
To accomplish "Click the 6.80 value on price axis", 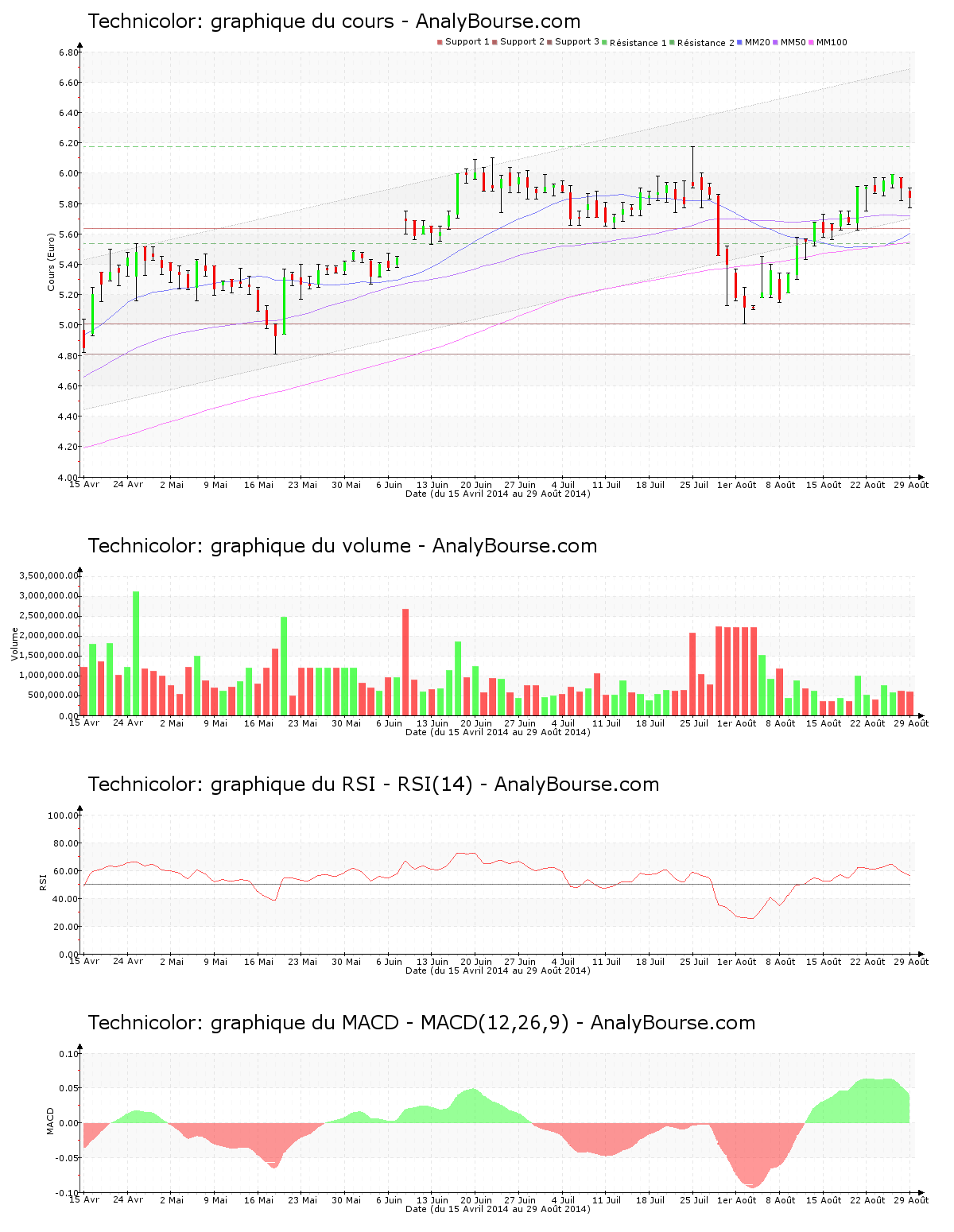I will pyautogui.click(x=69, y=52).
